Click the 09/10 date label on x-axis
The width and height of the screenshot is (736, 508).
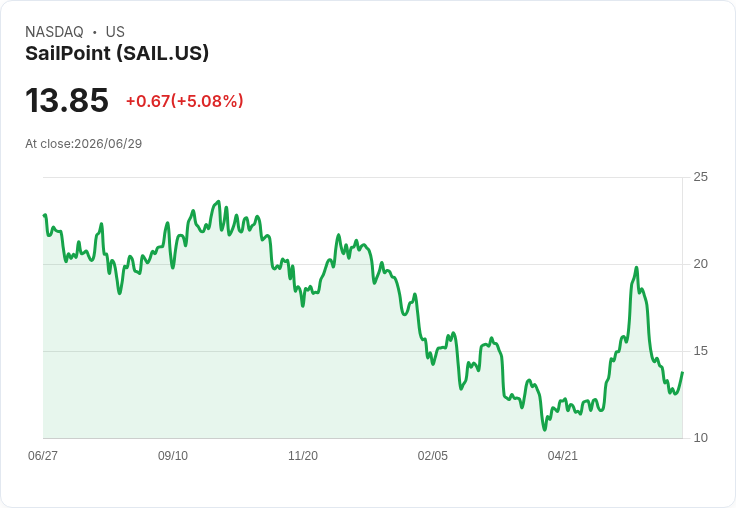click(x=173, y=455)
